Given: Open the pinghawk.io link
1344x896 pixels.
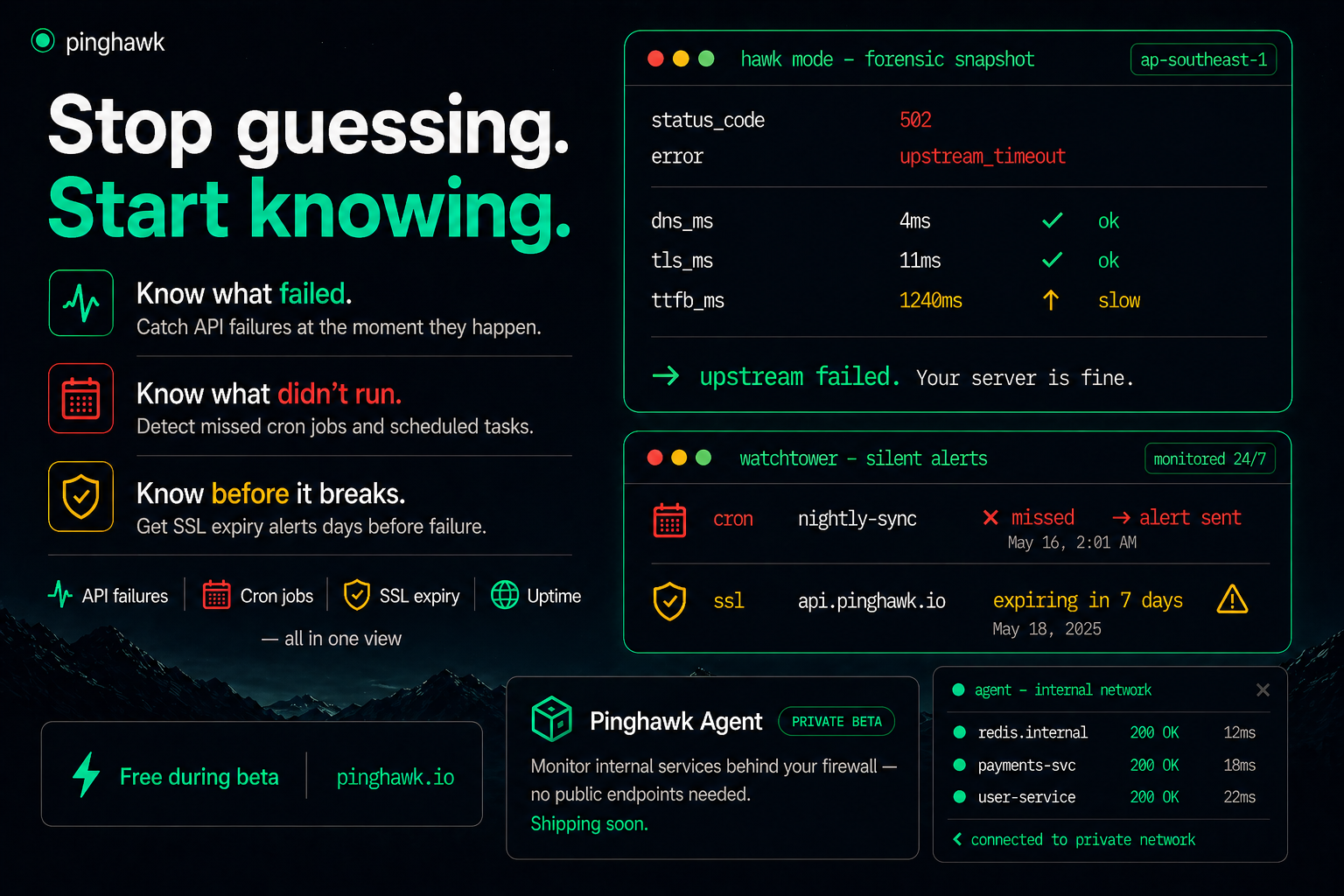Looking at the screenshot, I should pyautogui.click(x=395, y=777).
